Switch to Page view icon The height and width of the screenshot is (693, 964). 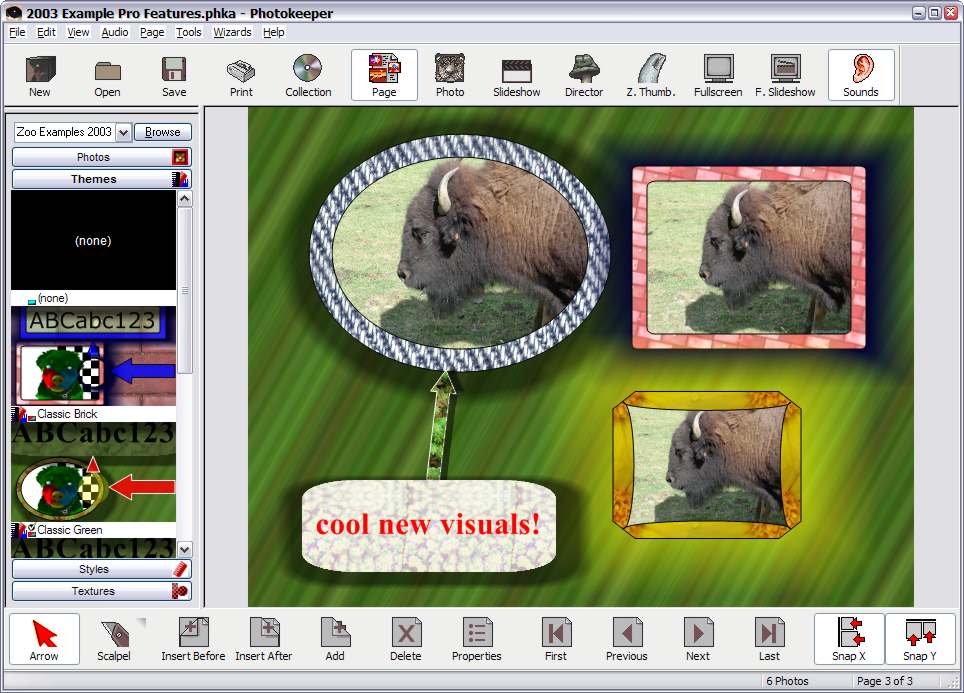[x=384, y=75]
